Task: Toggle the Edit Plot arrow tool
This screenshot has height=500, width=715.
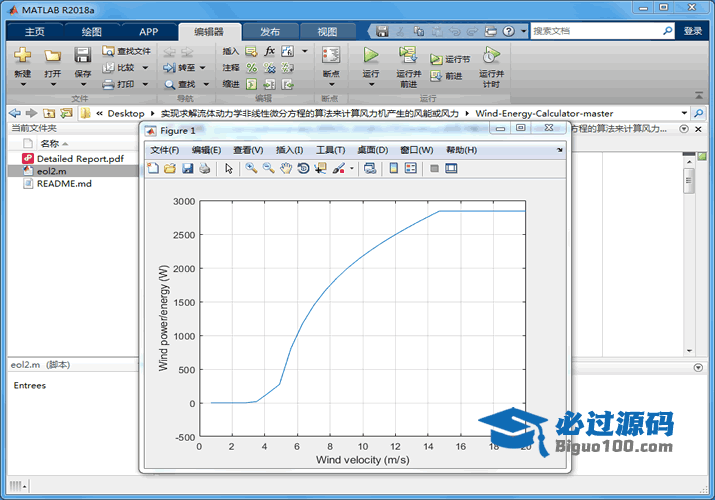Action: tap(229, 169)
